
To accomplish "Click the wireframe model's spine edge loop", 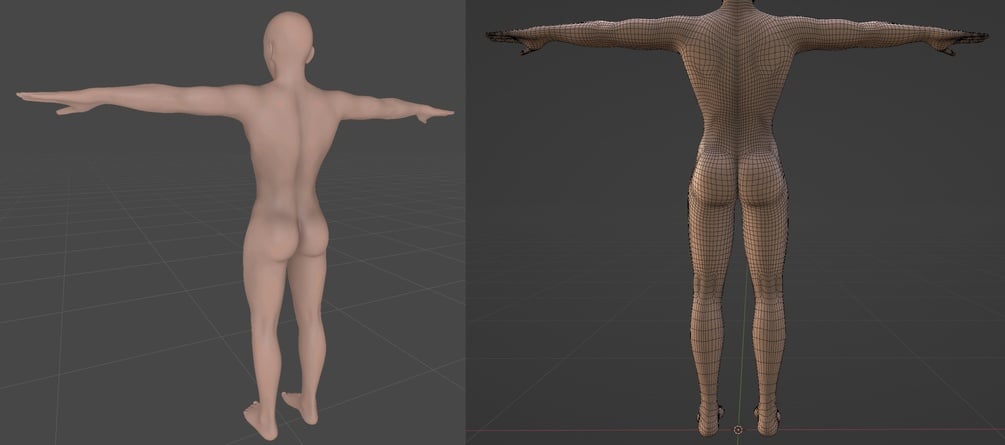I will 738,83.
